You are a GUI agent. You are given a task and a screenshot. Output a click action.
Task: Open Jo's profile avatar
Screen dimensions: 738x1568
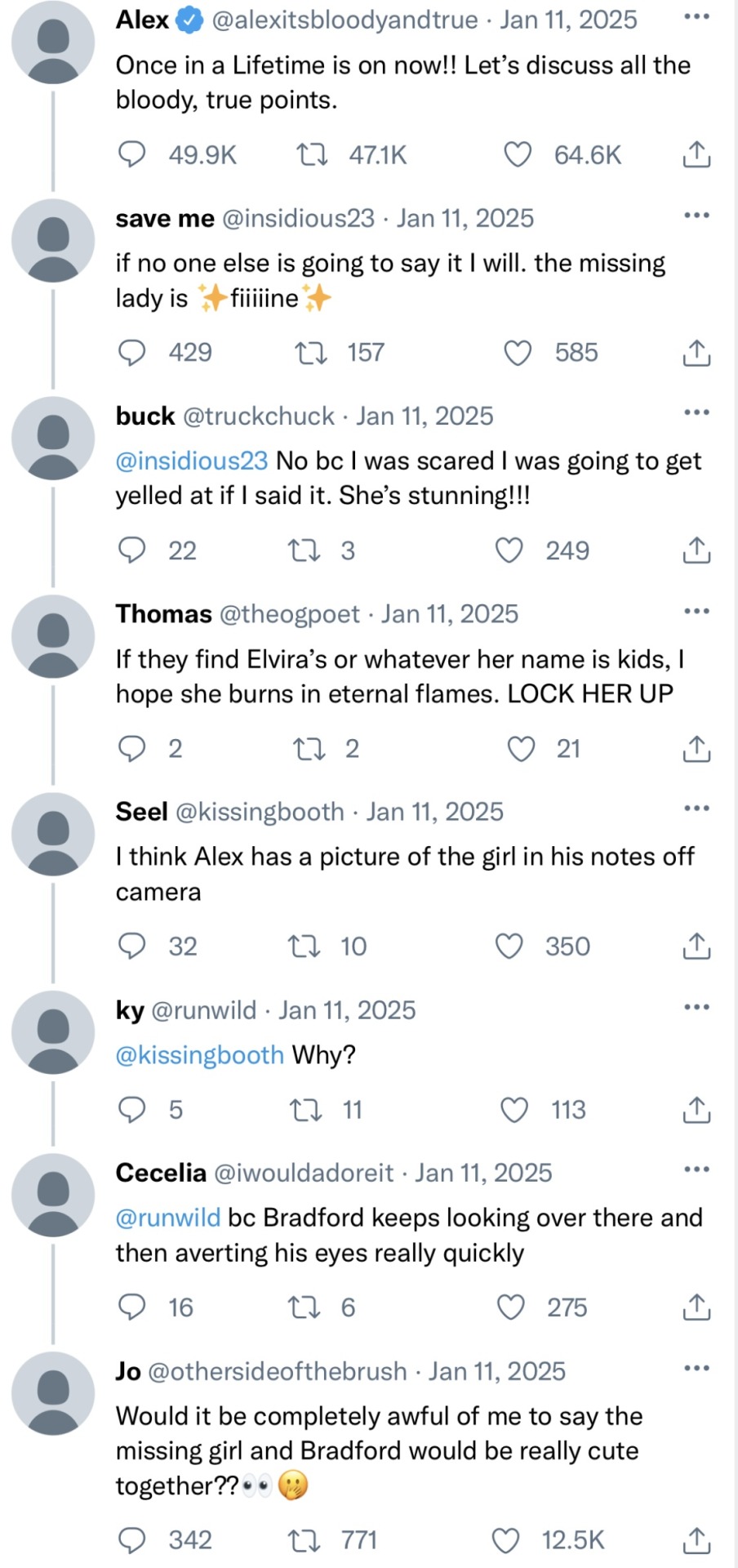click(53, 1392)
